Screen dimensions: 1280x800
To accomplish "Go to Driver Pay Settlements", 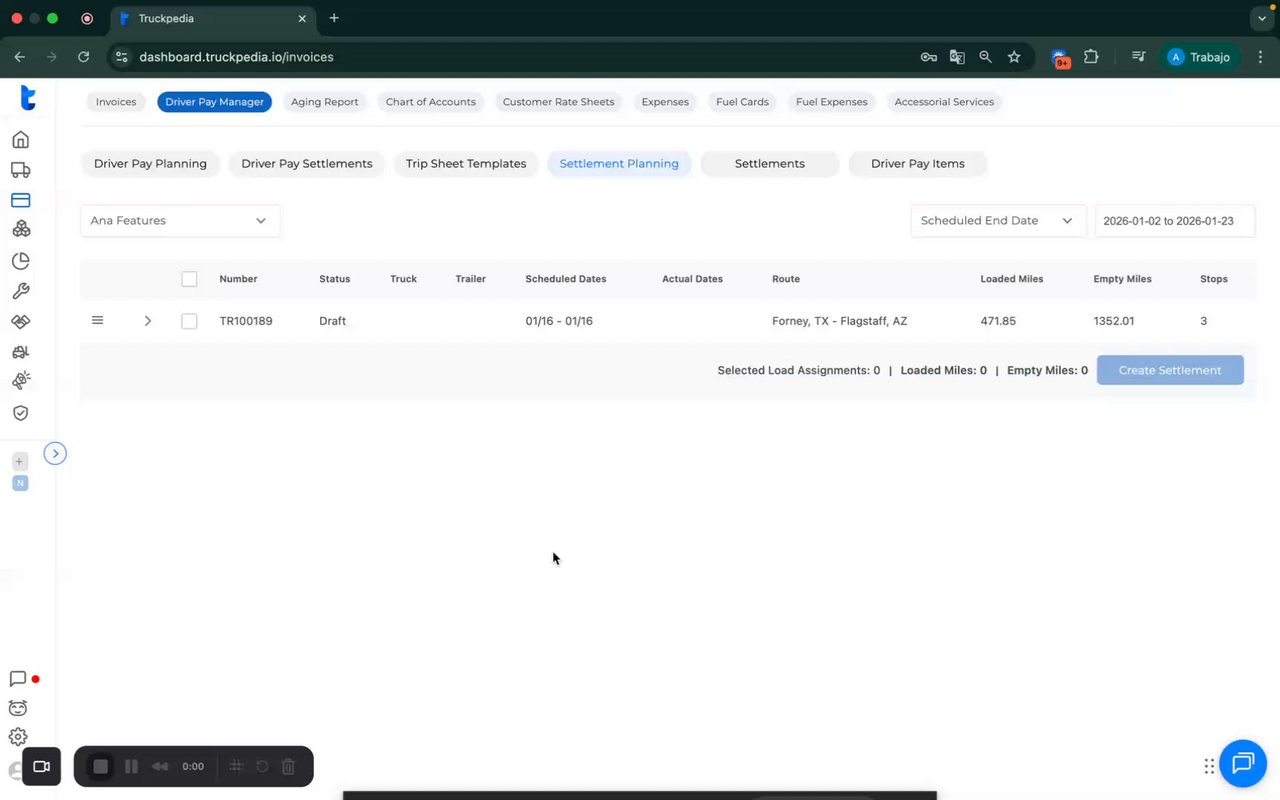I will tap(307, 164).
